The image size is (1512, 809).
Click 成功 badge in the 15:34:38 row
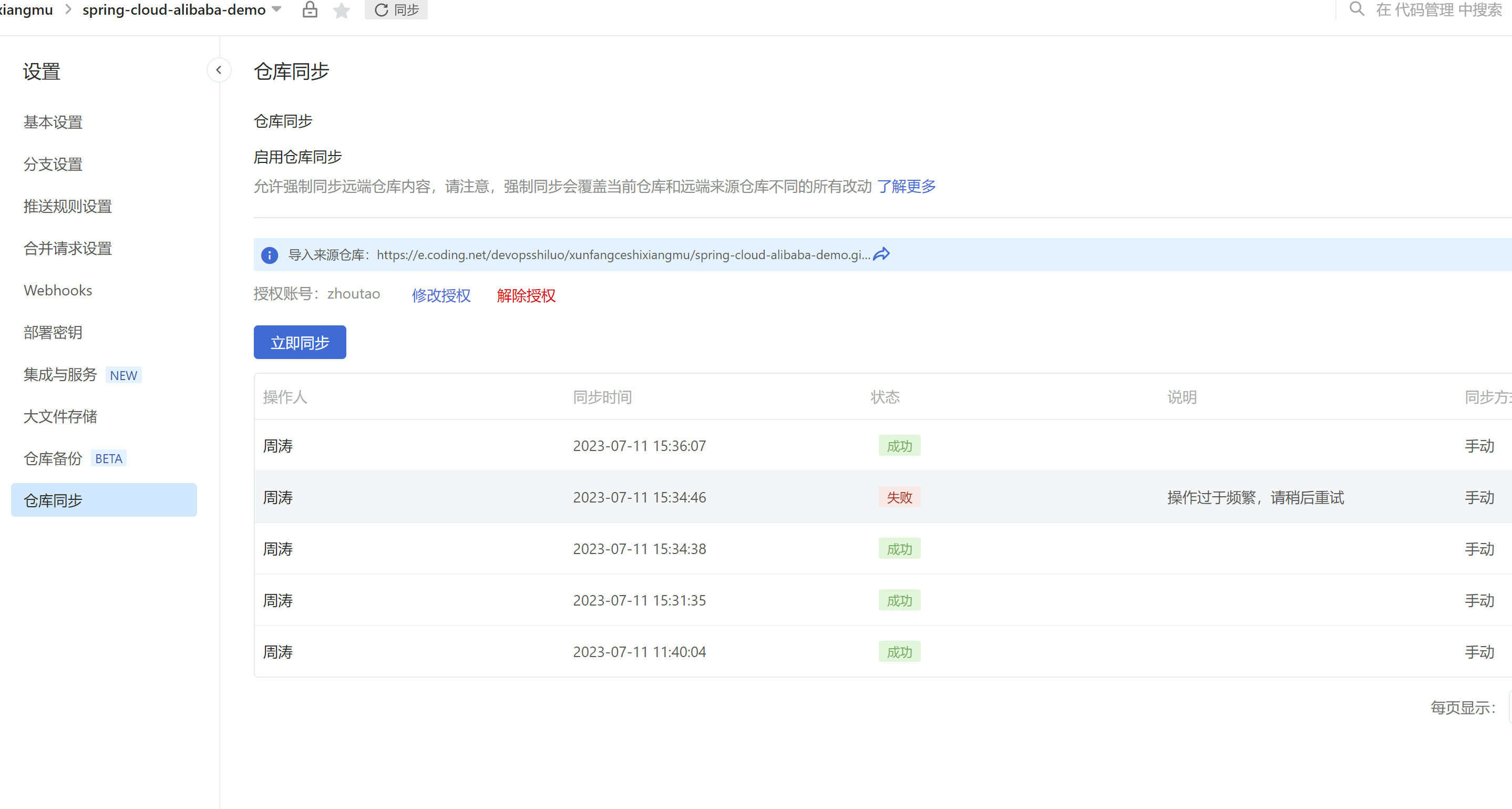899,549
